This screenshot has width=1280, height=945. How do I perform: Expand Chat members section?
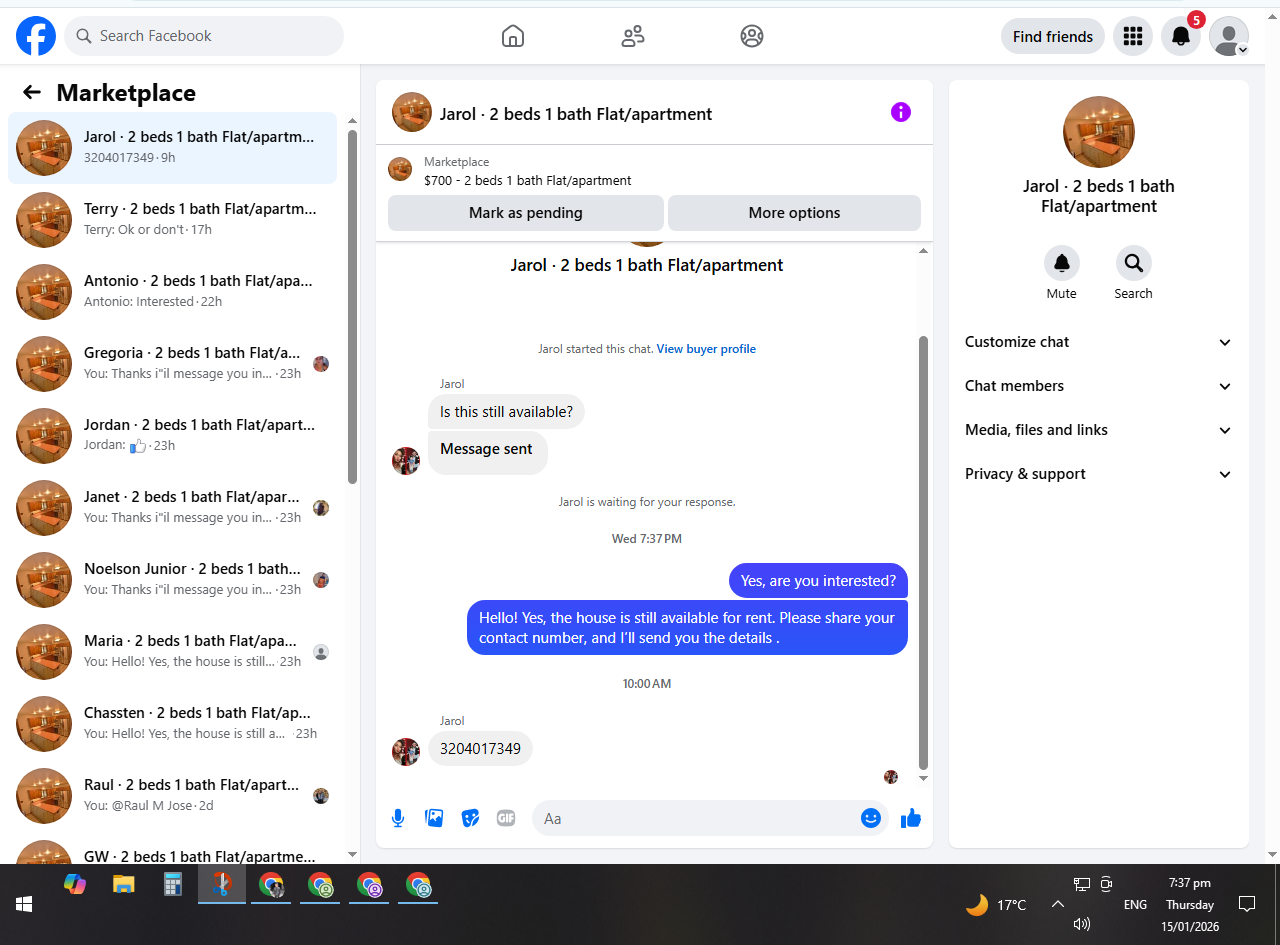click(x=1099, y=386)
